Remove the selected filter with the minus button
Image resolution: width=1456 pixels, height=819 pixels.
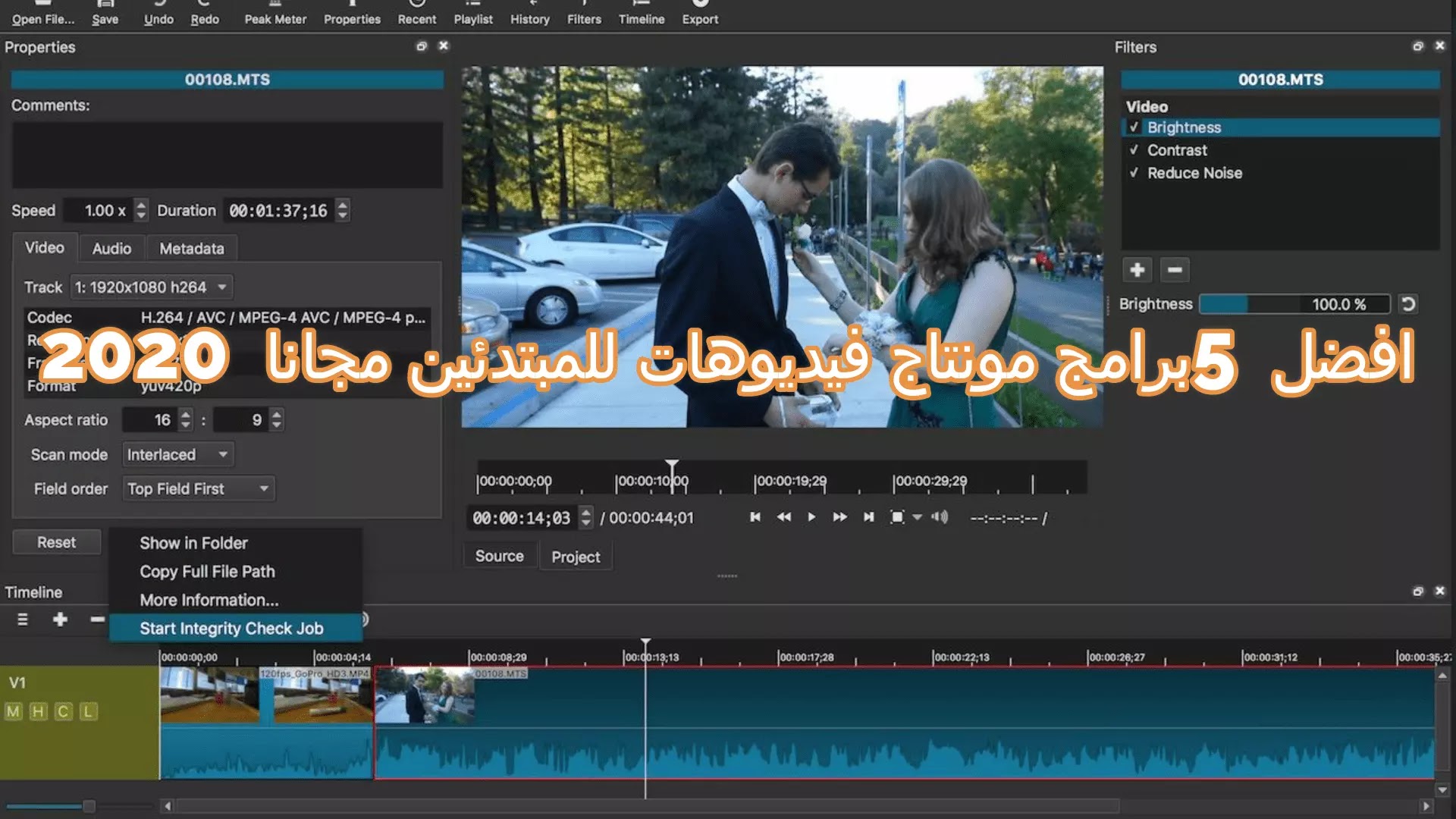(1175, 270)
